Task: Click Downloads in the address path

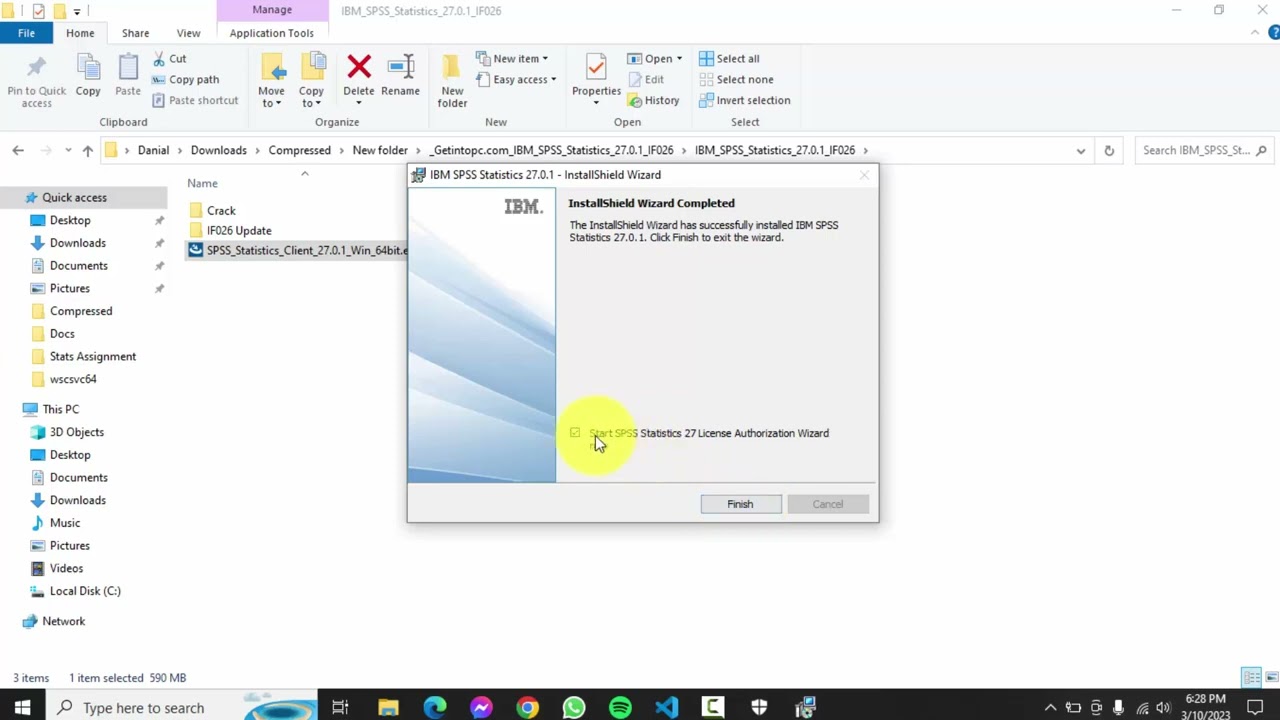Action: (218, 150)
